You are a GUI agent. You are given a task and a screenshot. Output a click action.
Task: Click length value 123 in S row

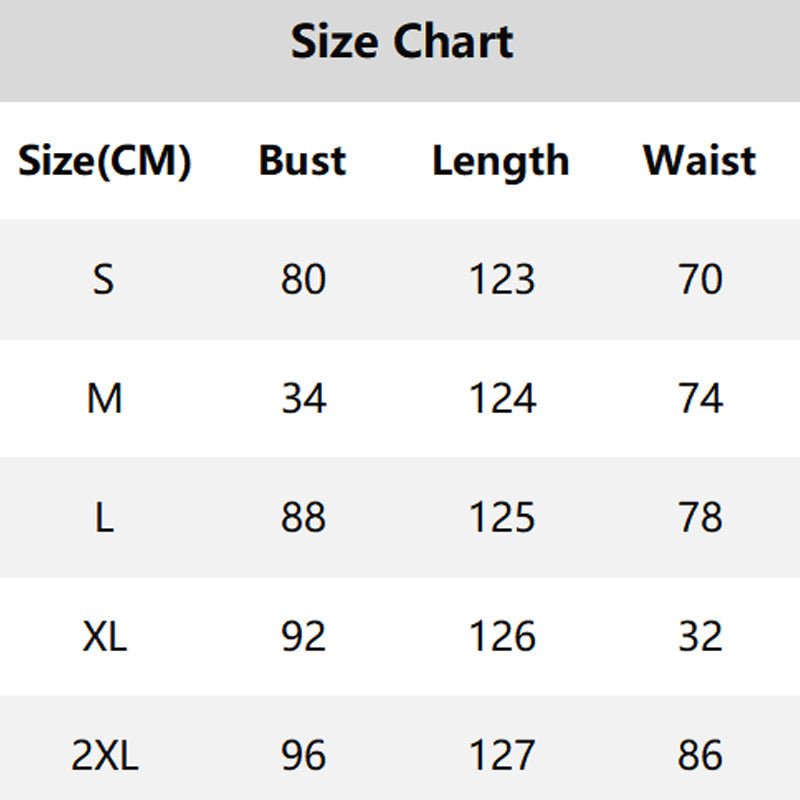502,280
